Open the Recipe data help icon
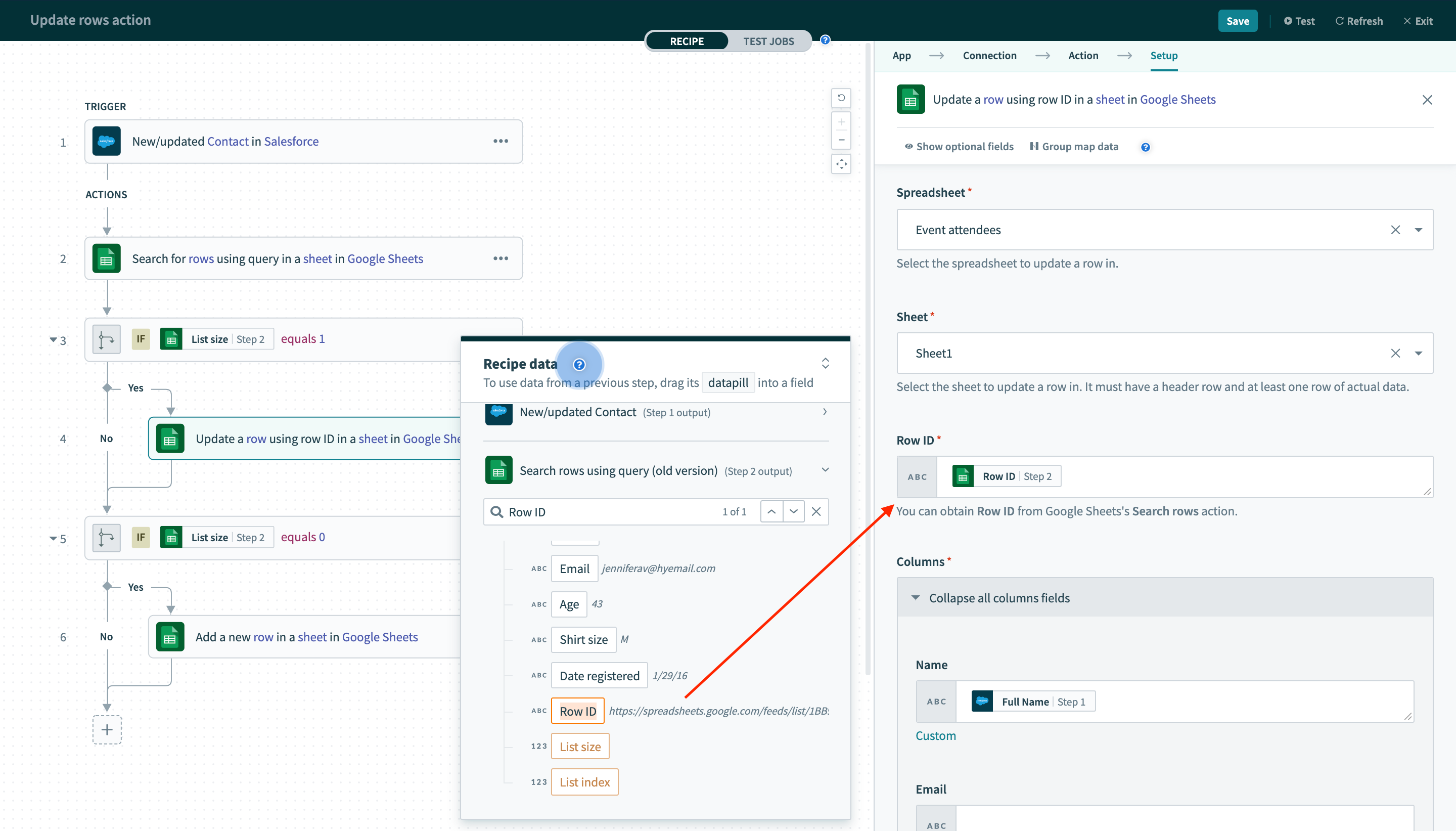 click(x=579, y=364)
